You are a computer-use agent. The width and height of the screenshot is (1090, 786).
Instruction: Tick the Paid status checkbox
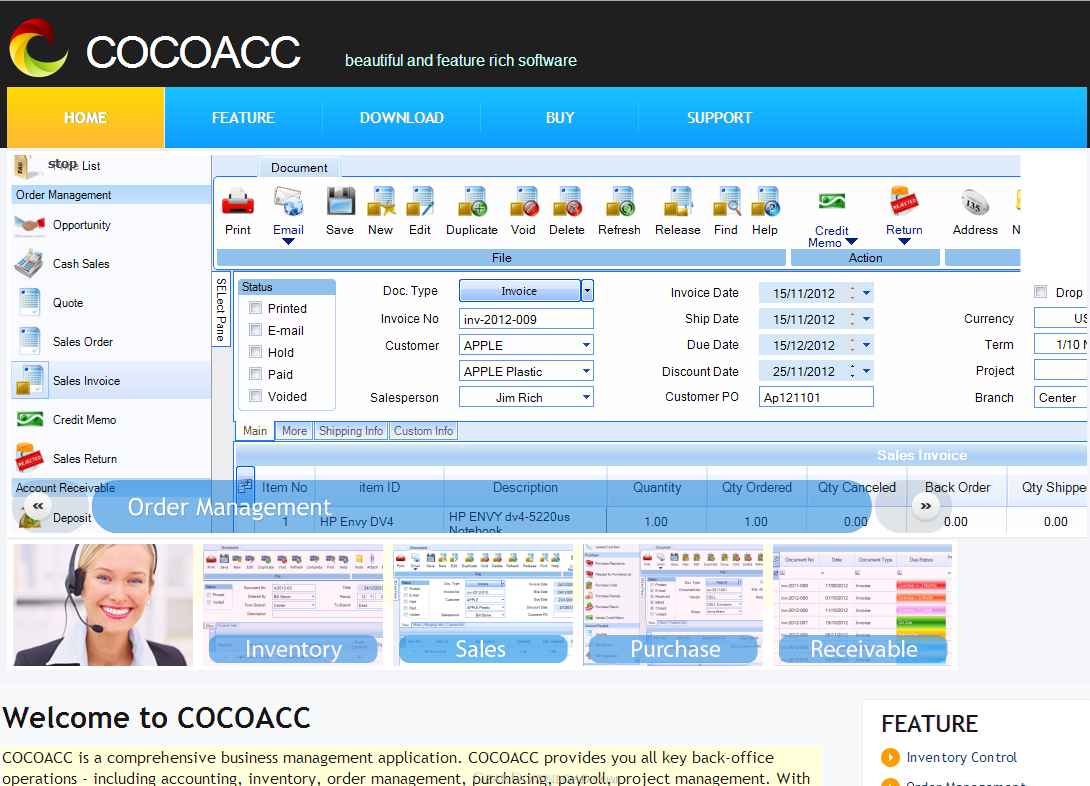[256, 374]
